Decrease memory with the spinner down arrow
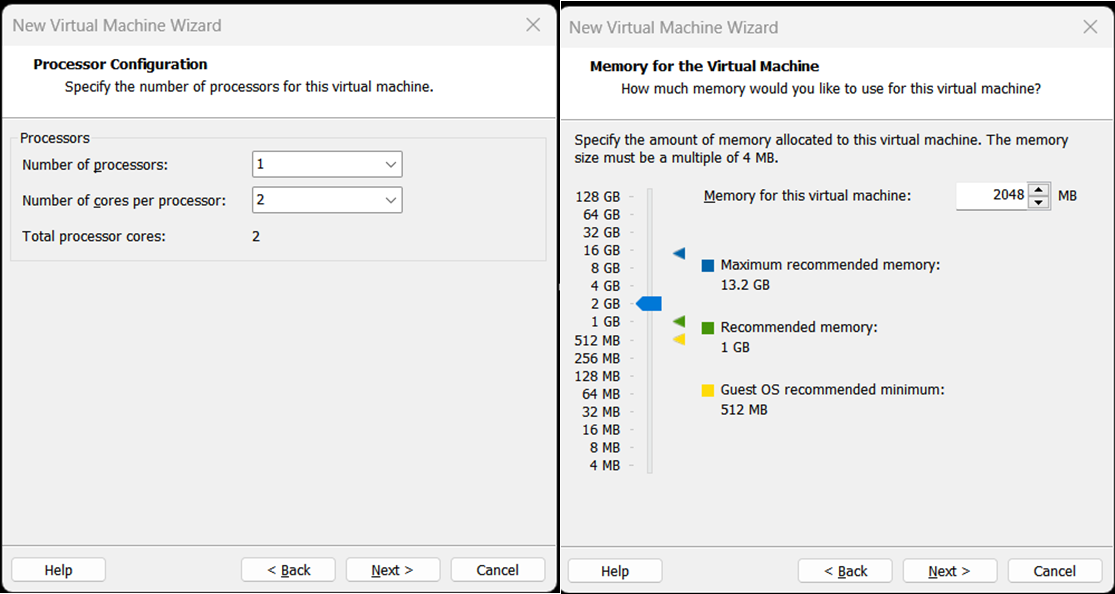 1040,202
